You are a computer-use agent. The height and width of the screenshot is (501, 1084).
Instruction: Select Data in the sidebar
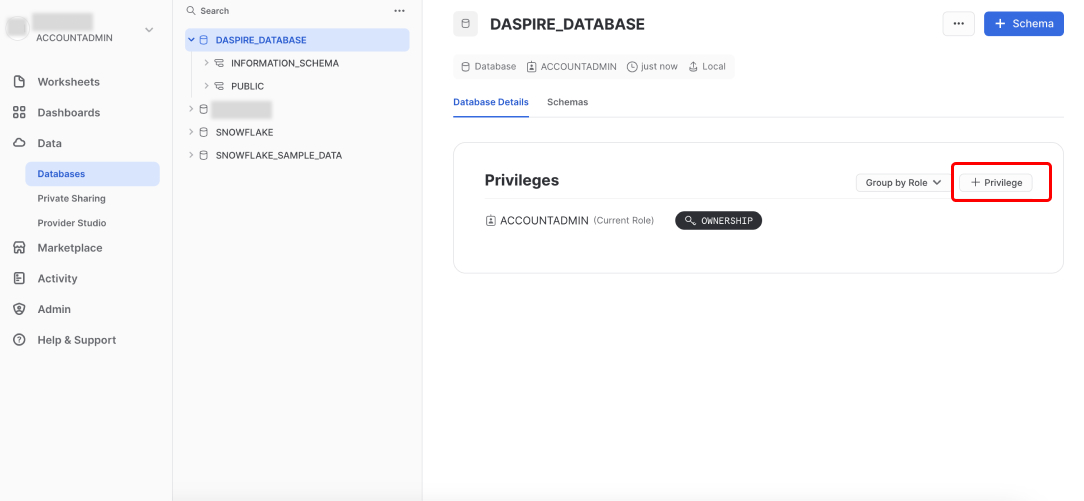[49, 143]
